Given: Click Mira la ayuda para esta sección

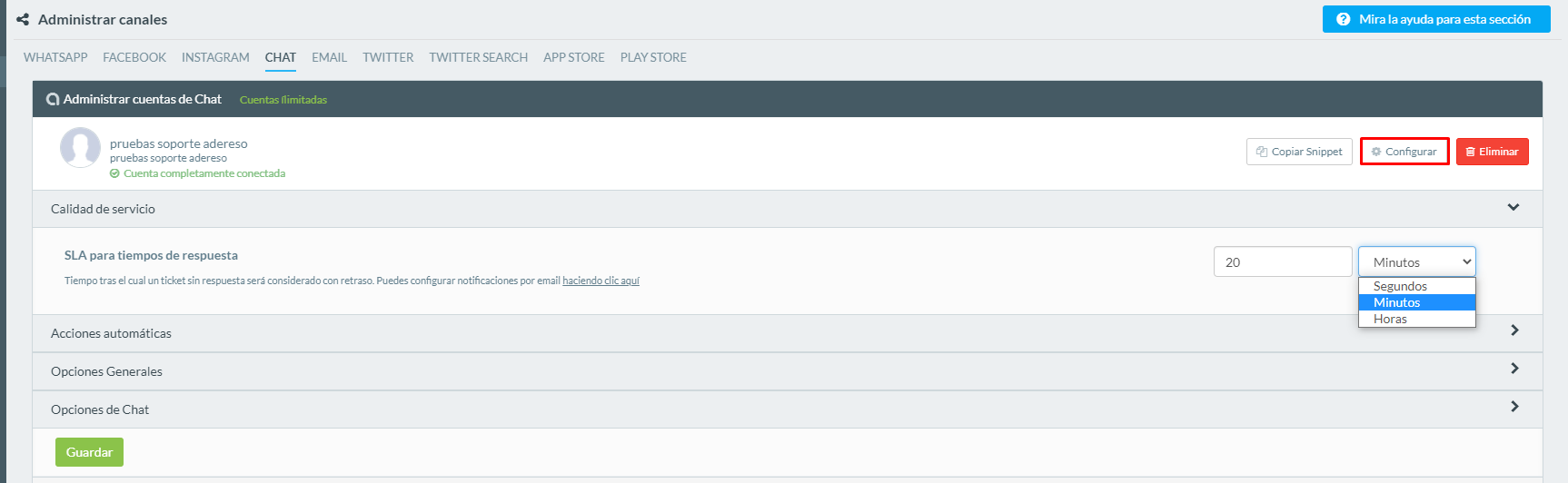Looking at the screenshot, I should [1436, 19].
